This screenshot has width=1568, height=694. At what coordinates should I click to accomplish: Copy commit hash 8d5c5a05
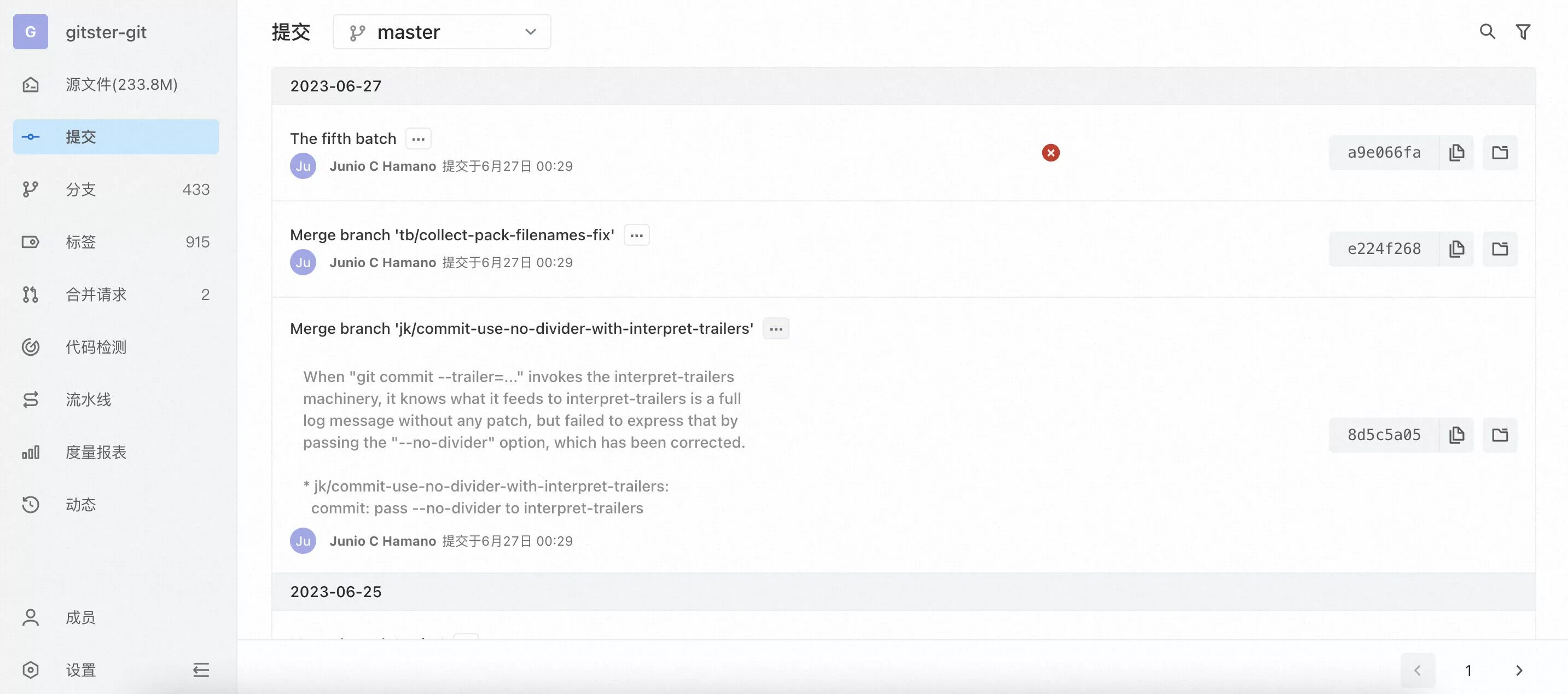point(1456,435)
